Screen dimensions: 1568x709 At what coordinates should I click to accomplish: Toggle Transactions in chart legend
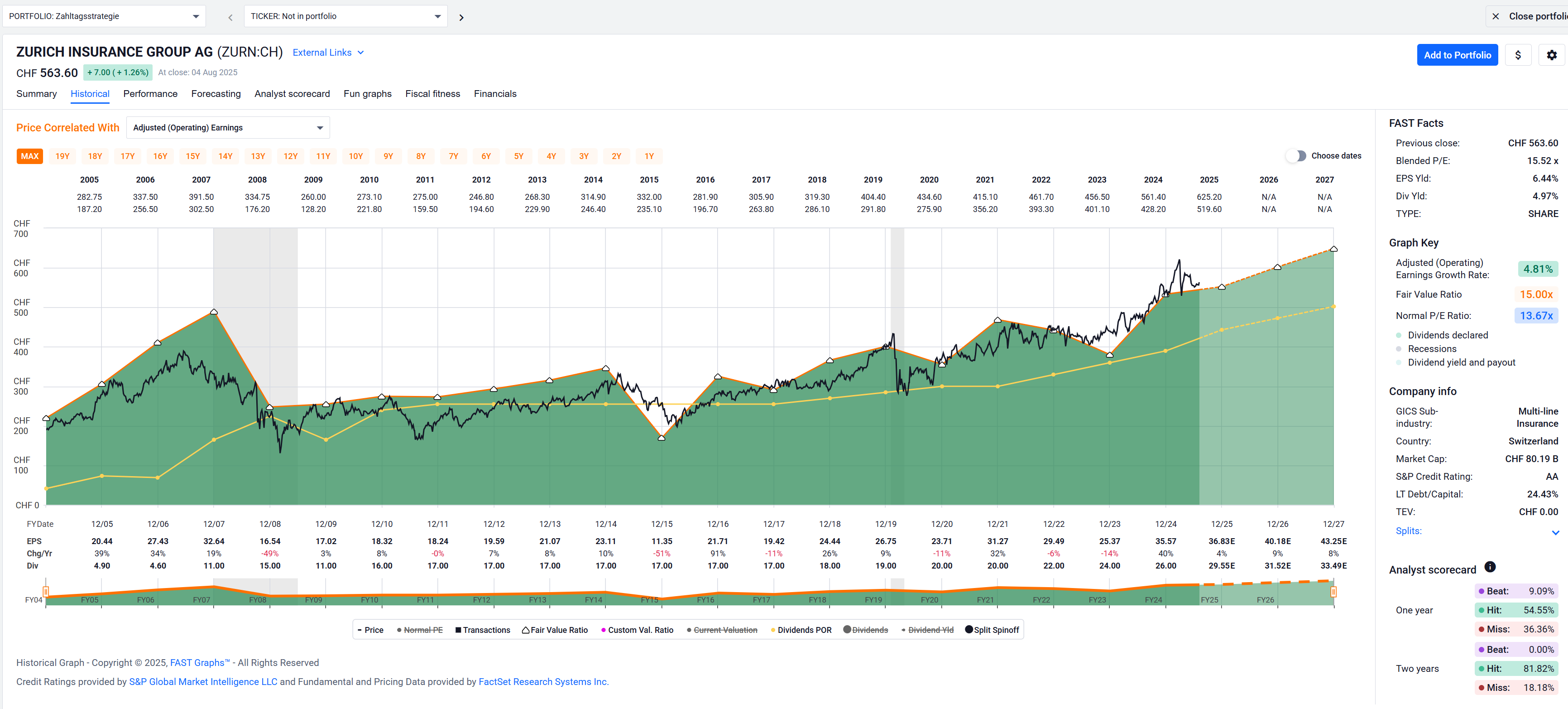point(483,630)
